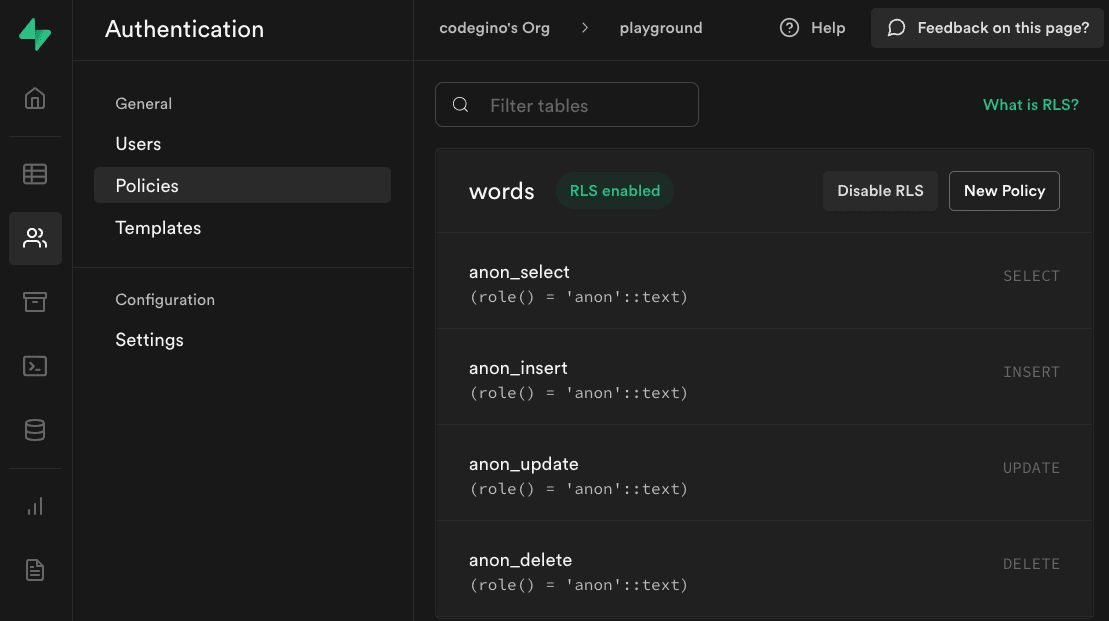Create a New Policy
The image size is (1109, 621).
coord(1004,190)
